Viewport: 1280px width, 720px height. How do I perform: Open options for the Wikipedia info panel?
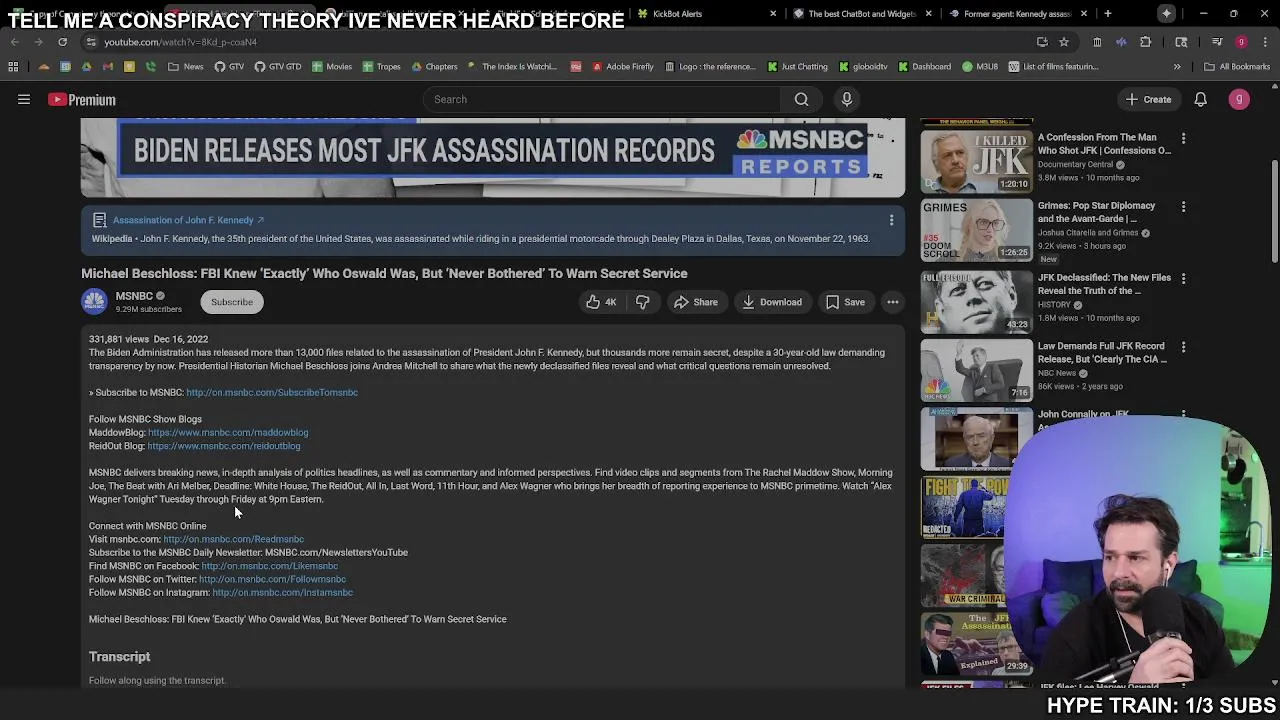(891, 220)
